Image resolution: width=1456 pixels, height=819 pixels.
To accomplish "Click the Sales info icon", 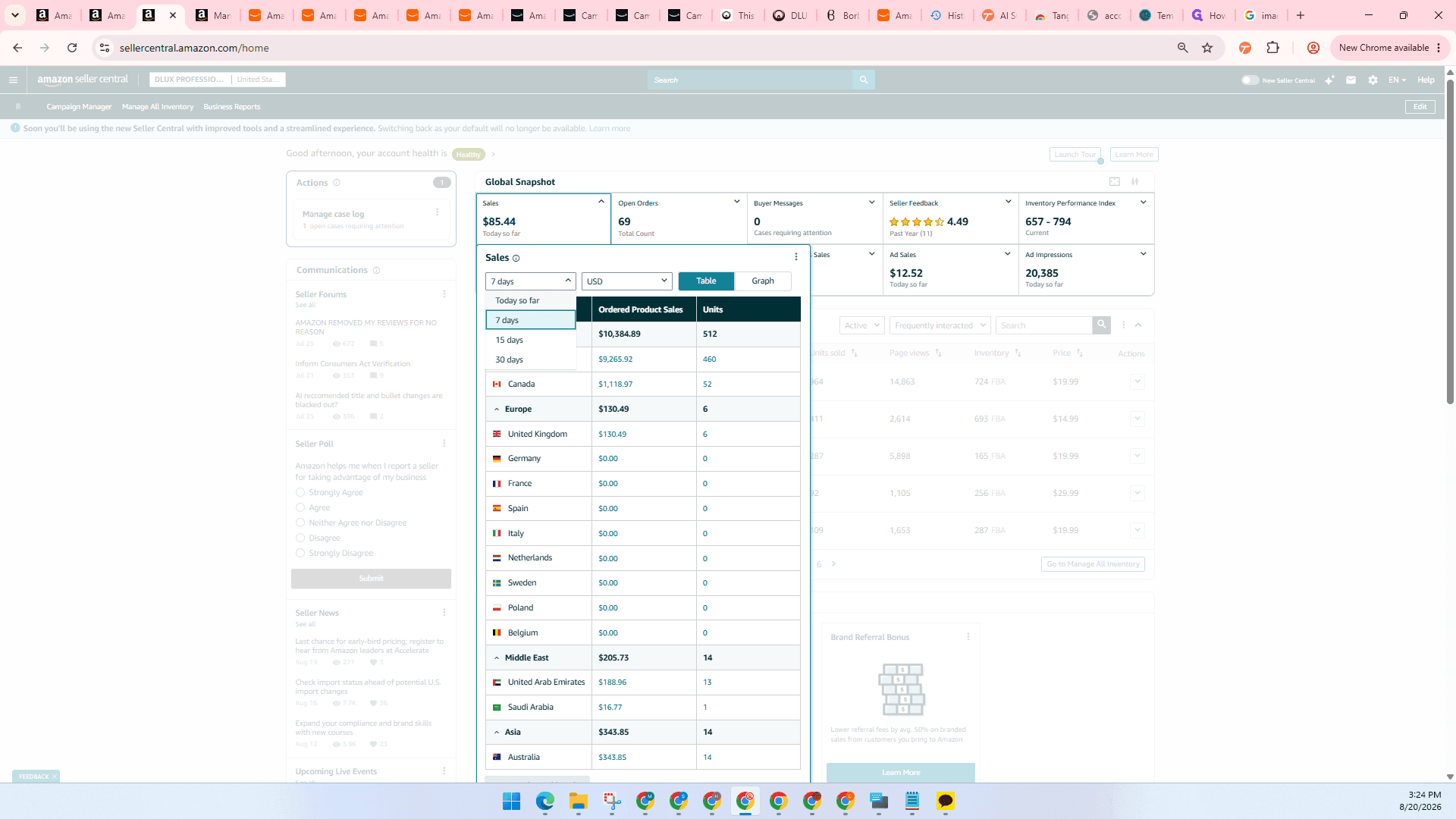I will tap(516, 259).
